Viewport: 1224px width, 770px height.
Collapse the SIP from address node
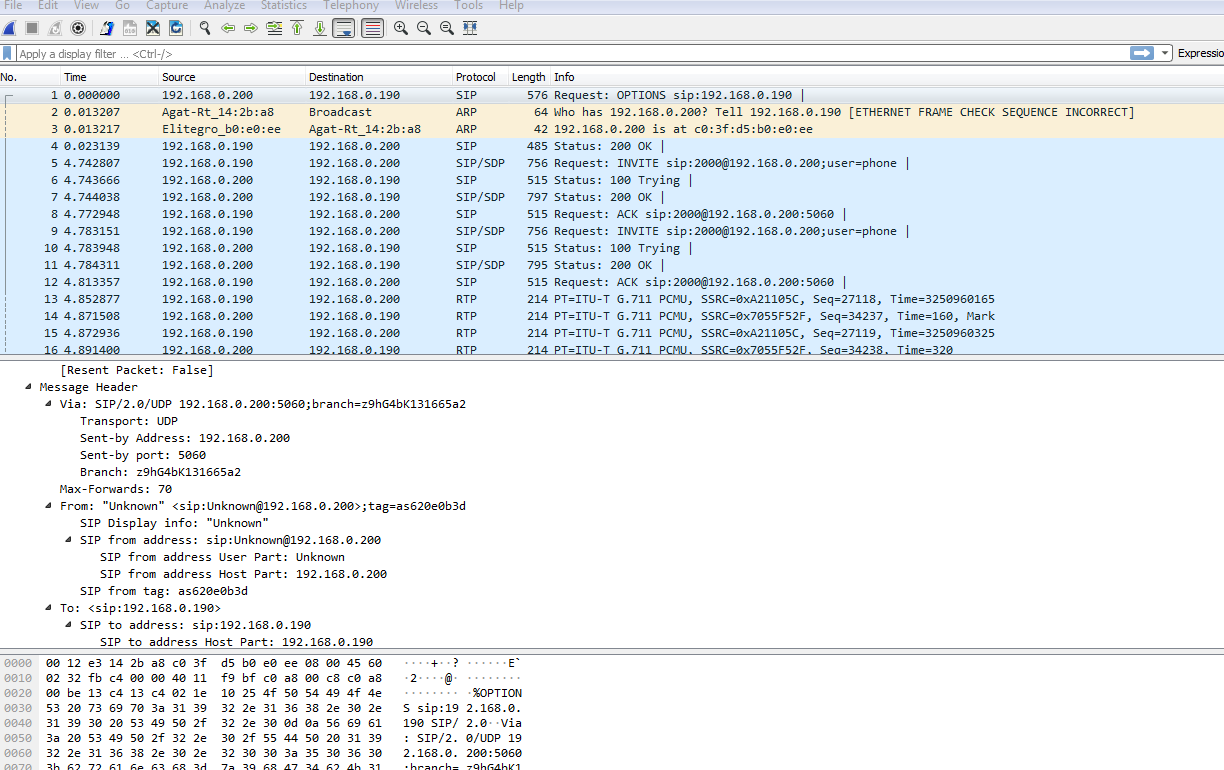(70, 540)
